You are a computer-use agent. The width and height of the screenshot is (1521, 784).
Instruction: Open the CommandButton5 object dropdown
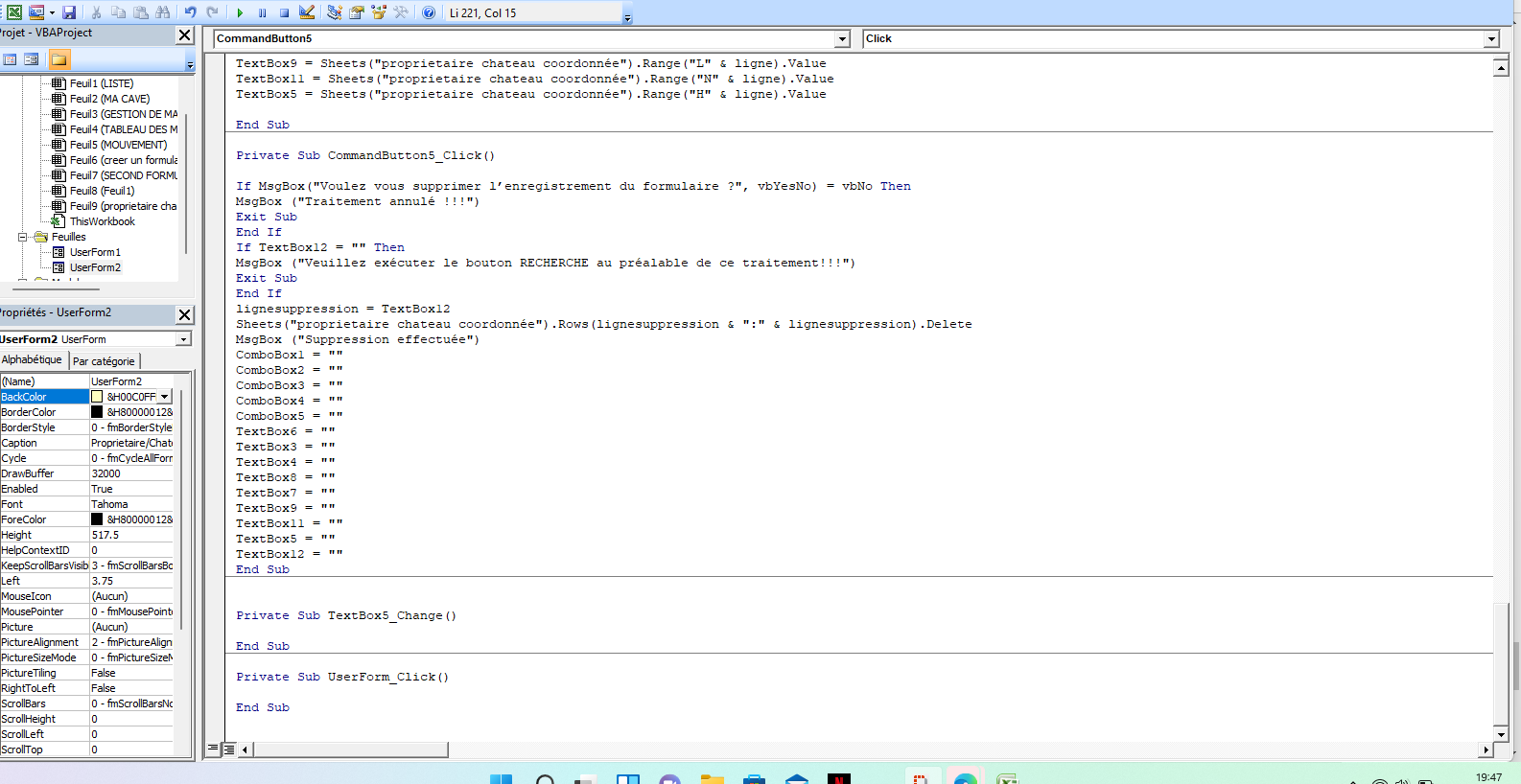[842, 39]
